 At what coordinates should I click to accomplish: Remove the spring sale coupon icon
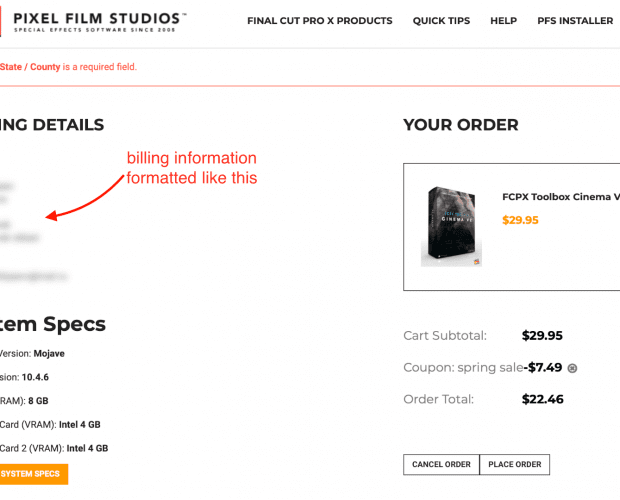point(572,368)
